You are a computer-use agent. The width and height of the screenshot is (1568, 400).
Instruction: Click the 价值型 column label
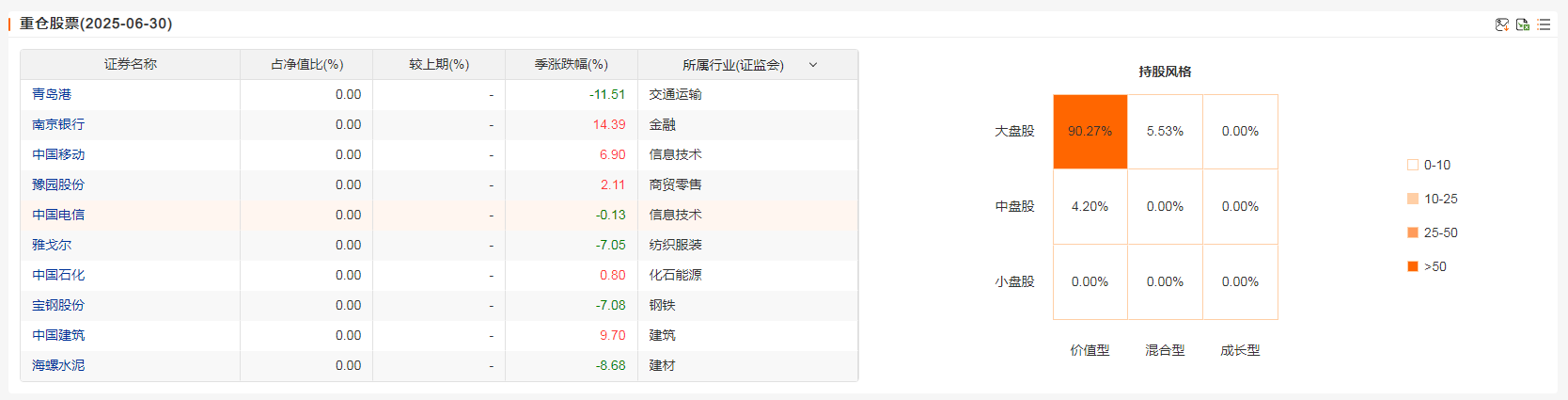click(x=1090, y=350)
